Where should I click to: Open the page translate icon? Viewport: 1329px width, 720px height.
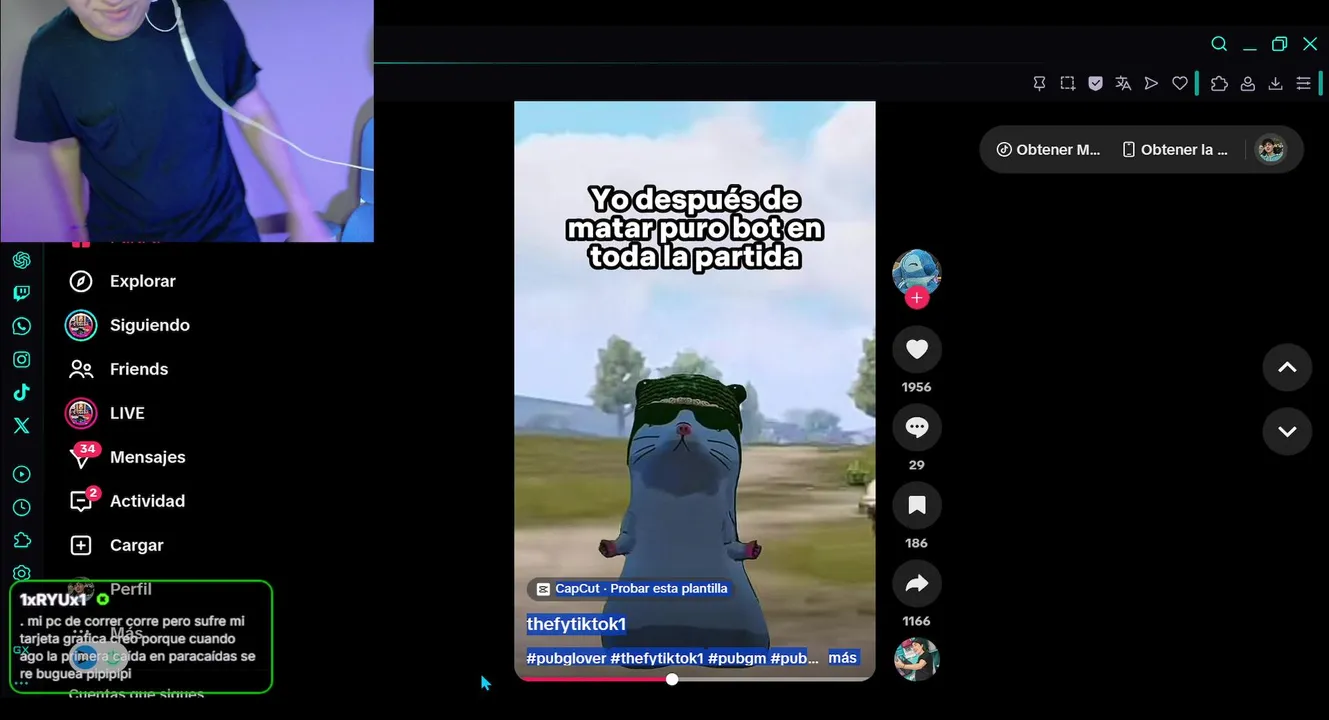point(1123,84)
